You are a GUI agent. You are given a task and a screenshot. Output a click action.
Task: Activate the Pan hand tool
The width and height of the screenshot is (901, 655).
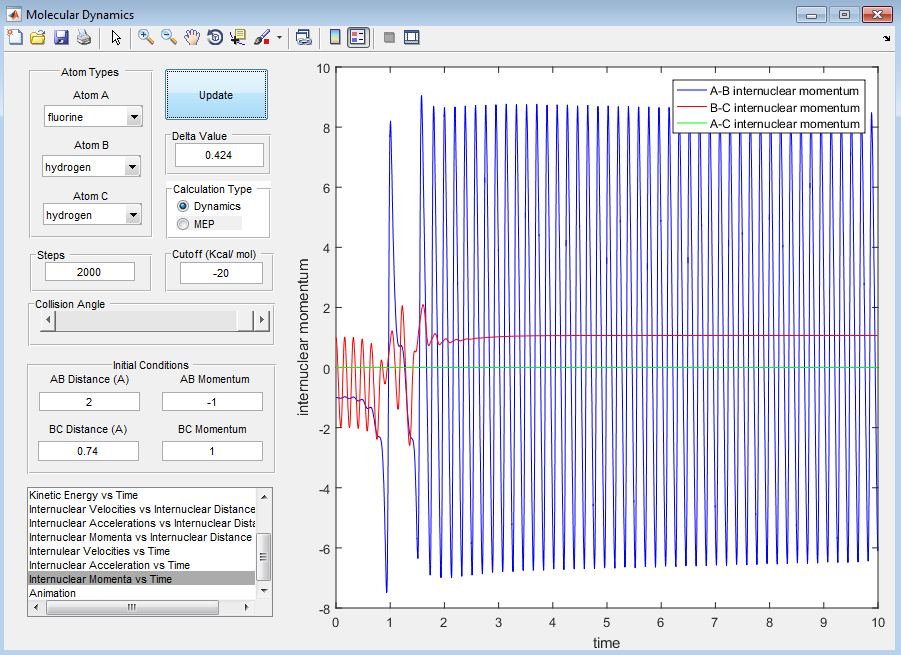pos(192,38)
